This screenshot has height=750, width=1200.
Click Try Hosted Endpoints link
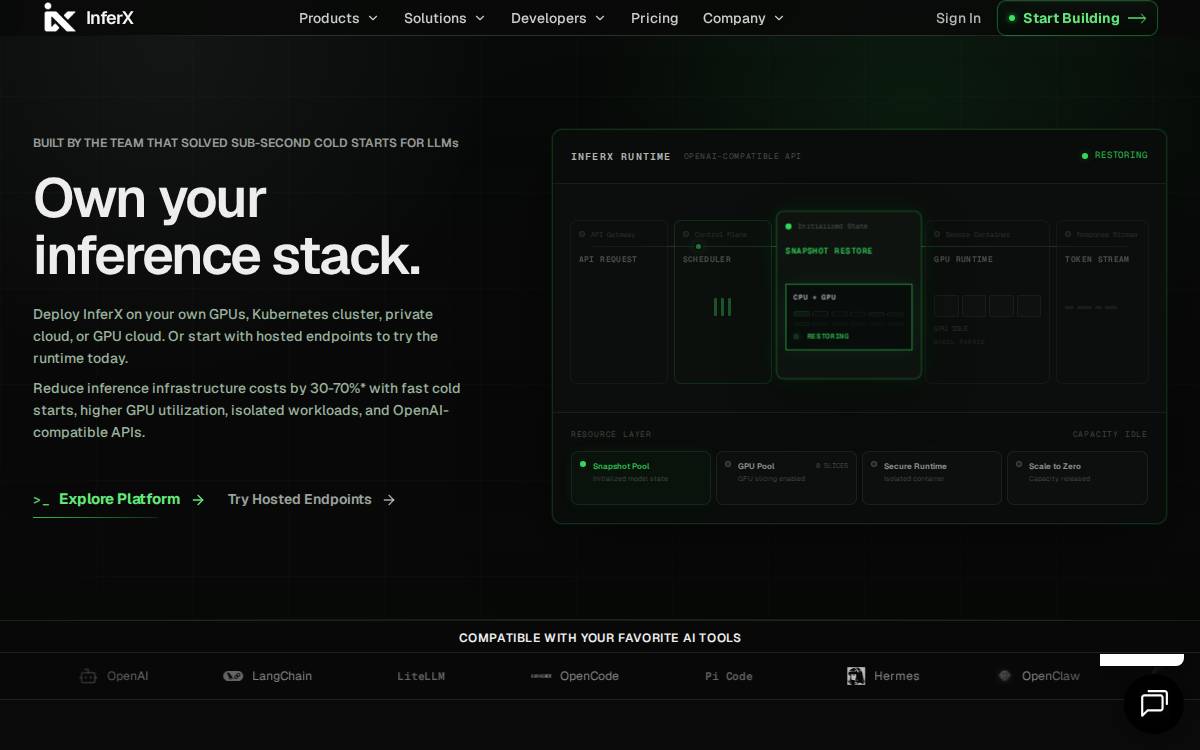311,500
